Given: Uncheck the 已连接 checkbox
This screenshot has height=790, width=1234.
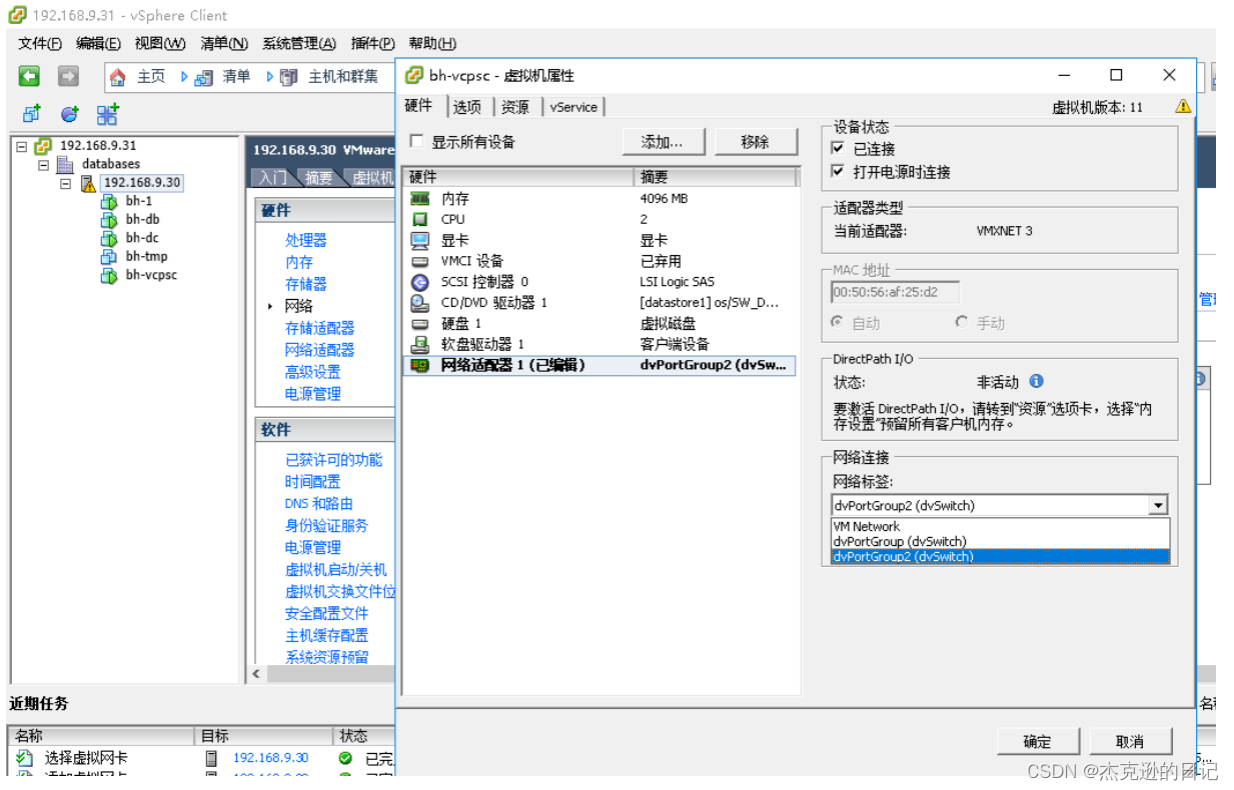Looking at the screenshot, I should [838, 148].
